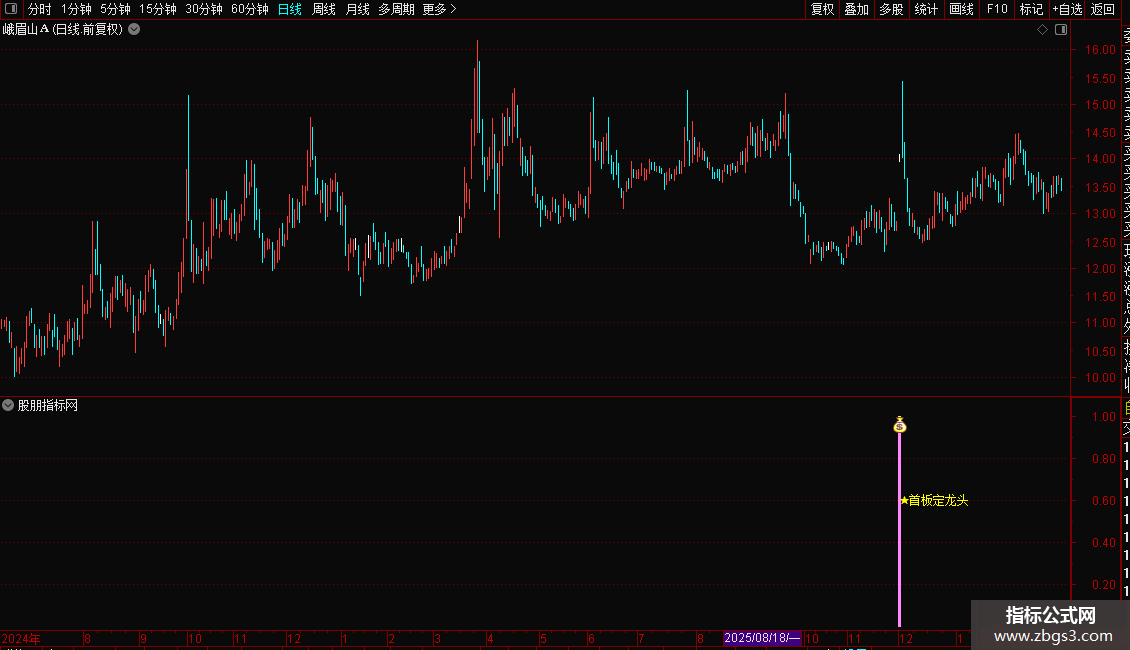Click month 10 of 2024 on time axis
Viewport: 1130px width, 650px height.
[195, 638]
